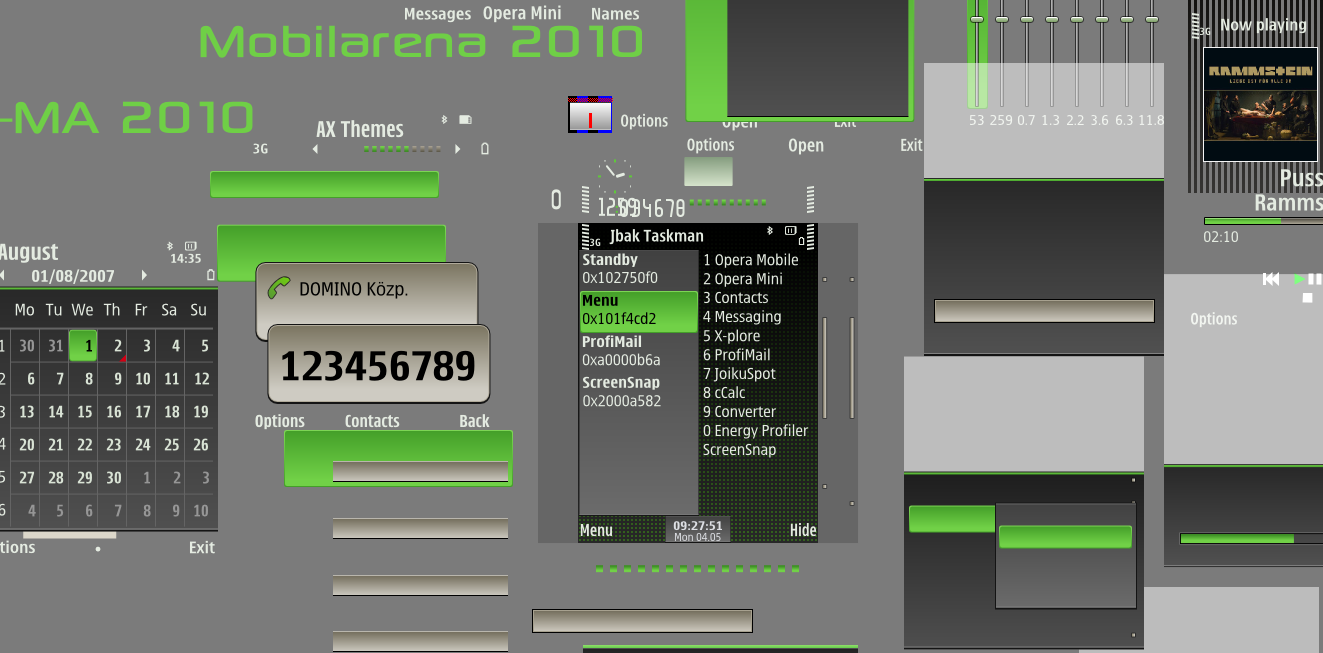The width and height of the screenshot is (1323, 653).
Task: Click the red and blue framed app icon
Action: click(x=590, y=116)
